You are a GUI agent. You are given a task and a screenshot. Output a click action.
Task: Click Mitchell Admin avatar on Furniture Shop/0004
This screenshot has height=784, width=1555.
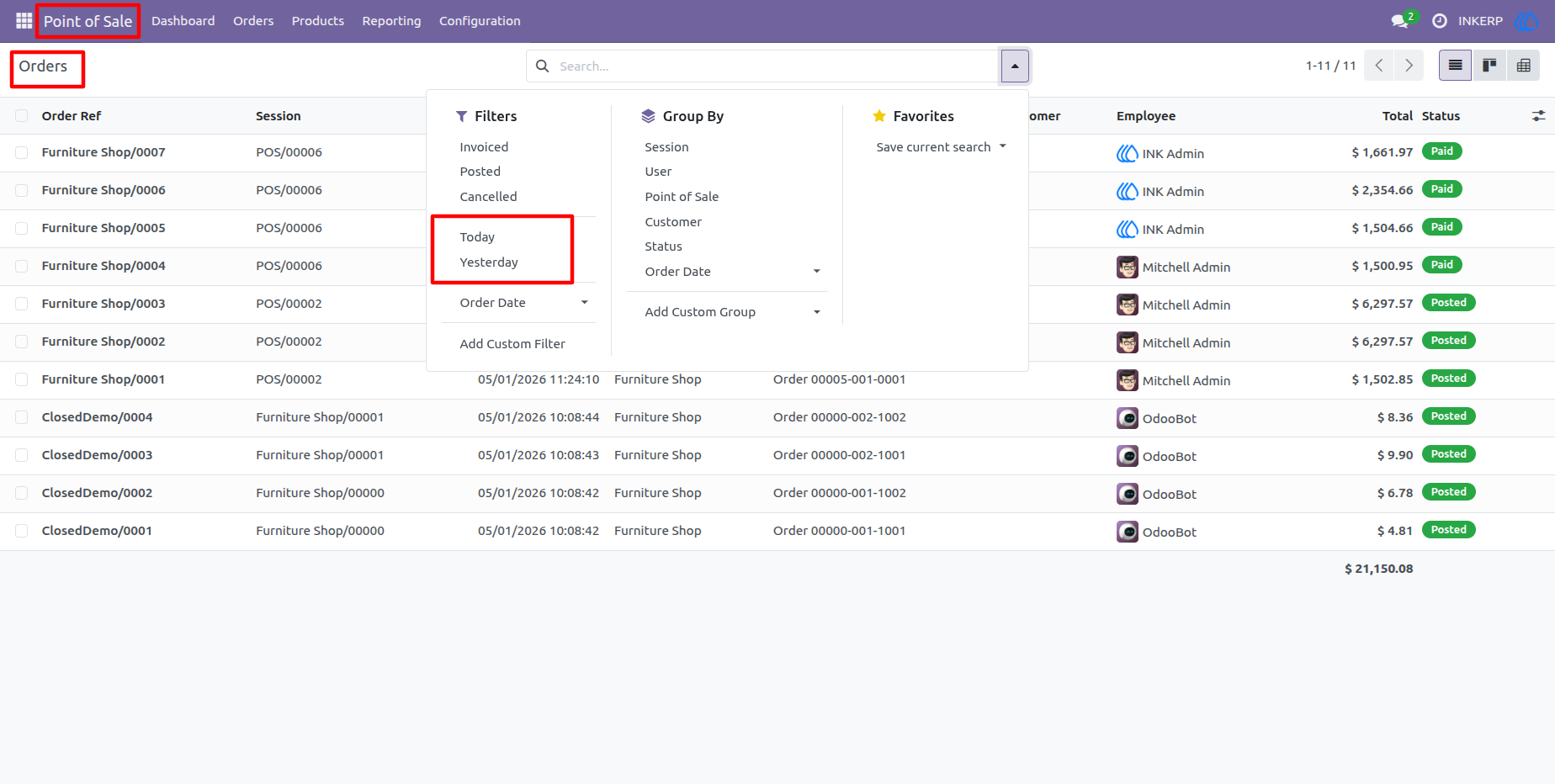[1127, 268]
